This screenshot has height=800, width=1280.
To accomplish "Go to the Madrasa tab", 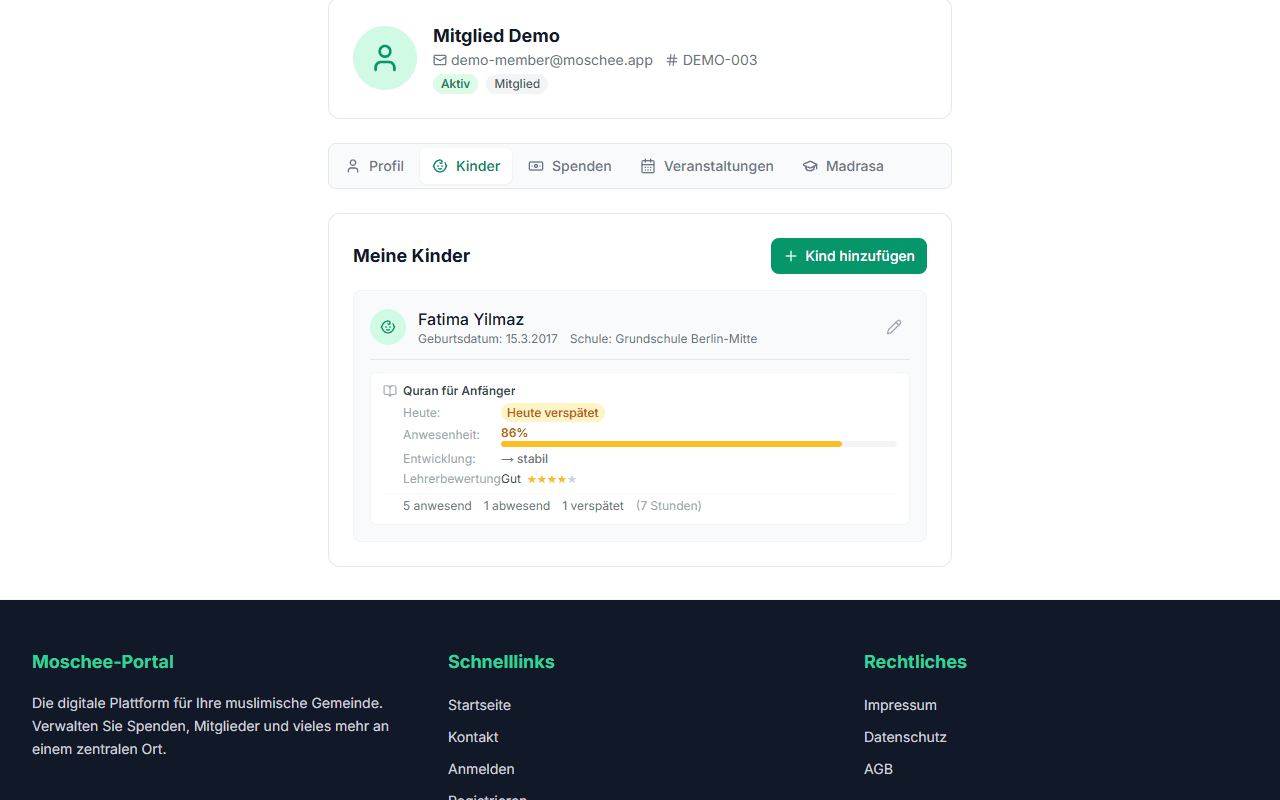I will (843, 166).
